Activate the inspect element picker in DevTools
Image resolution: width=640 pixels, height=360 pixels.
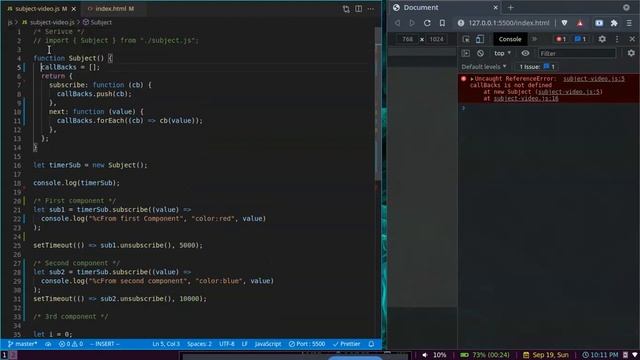pyautogui.click(x=466, y=39)
